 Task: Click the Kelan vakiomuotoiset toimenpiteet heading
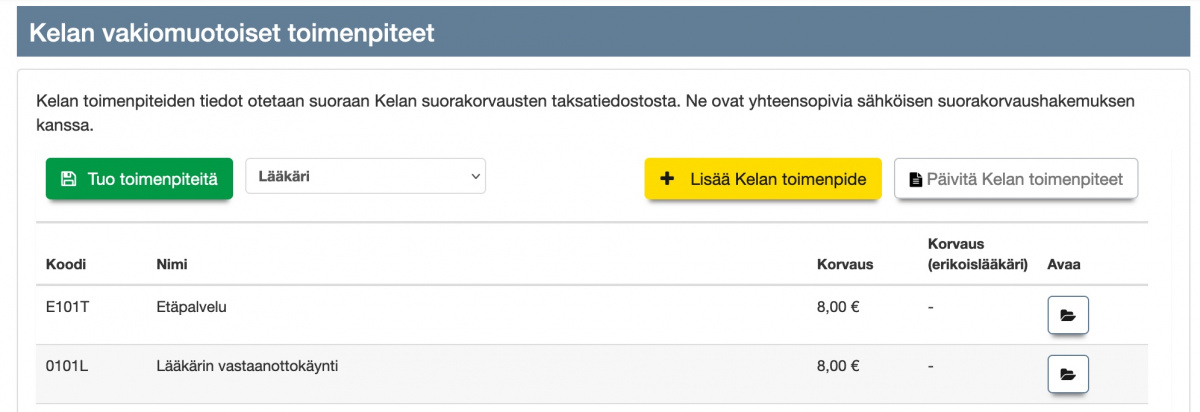click(231, 32)
